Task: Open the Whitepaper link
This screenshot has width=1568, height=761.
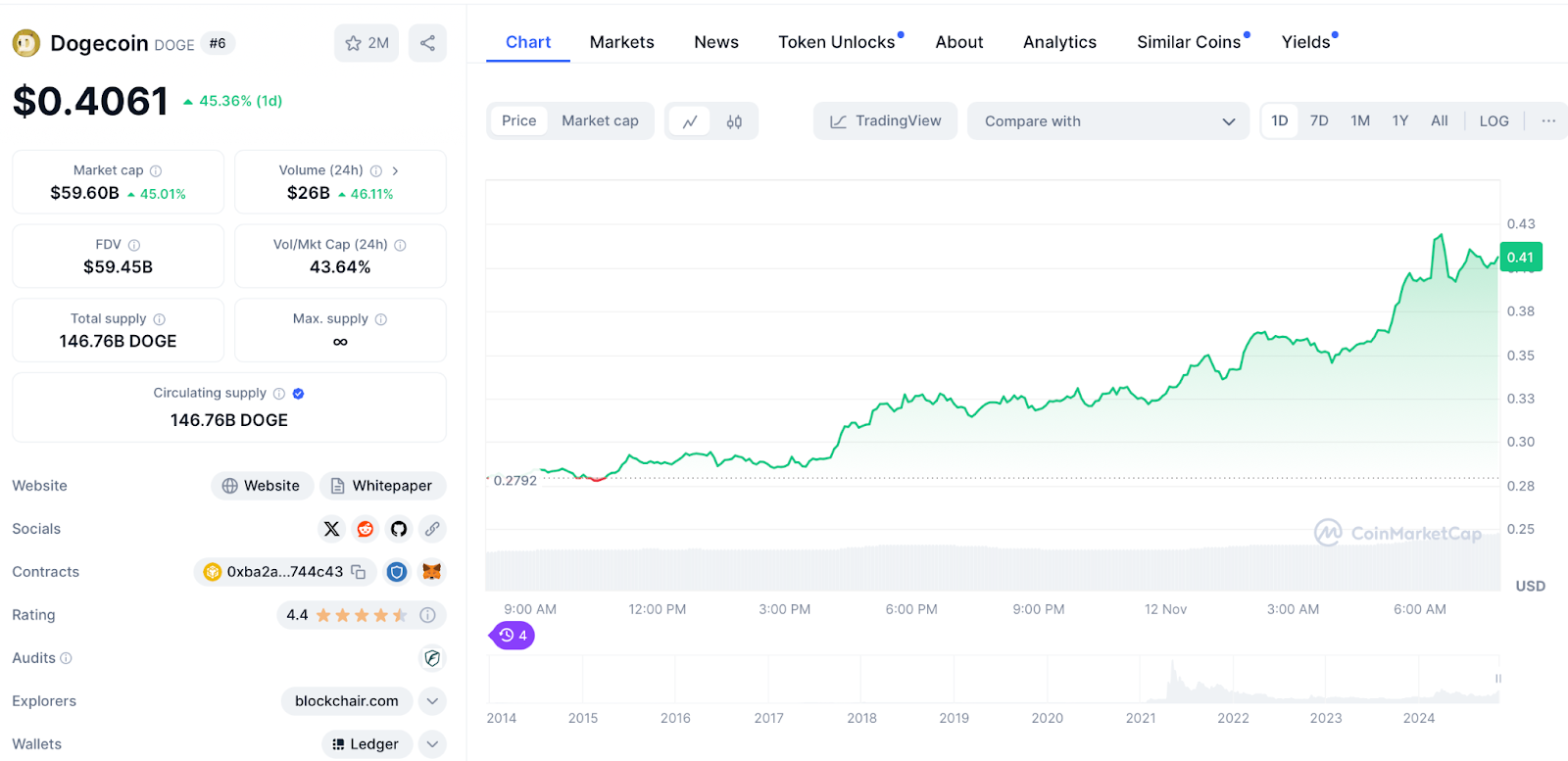Action: click(x=382, y=486)
